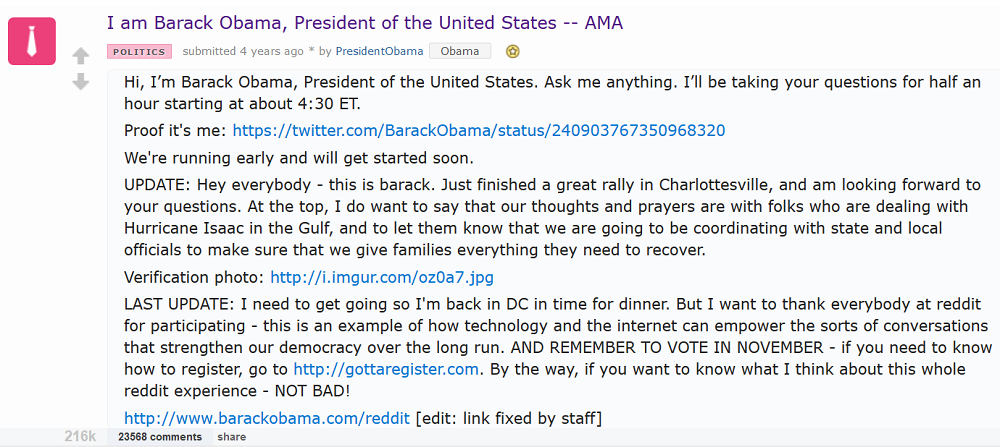Open the imgur verification photo link
The height and width of the screenshot is (447, 1000).
(x=382, y=277)
